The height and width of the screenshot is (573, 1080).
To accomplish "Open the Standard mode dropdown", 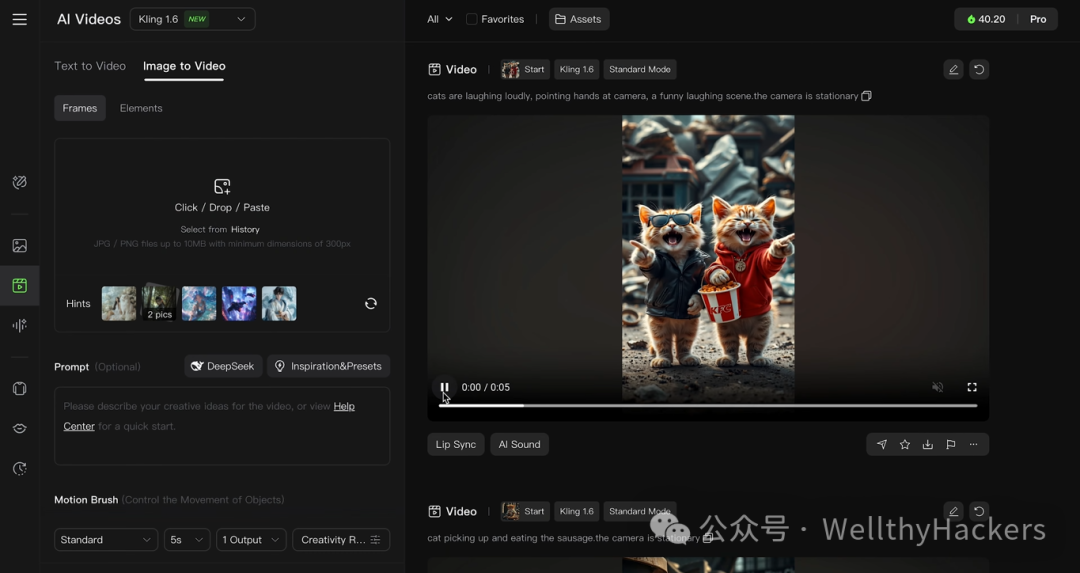I will click(105, 540).
